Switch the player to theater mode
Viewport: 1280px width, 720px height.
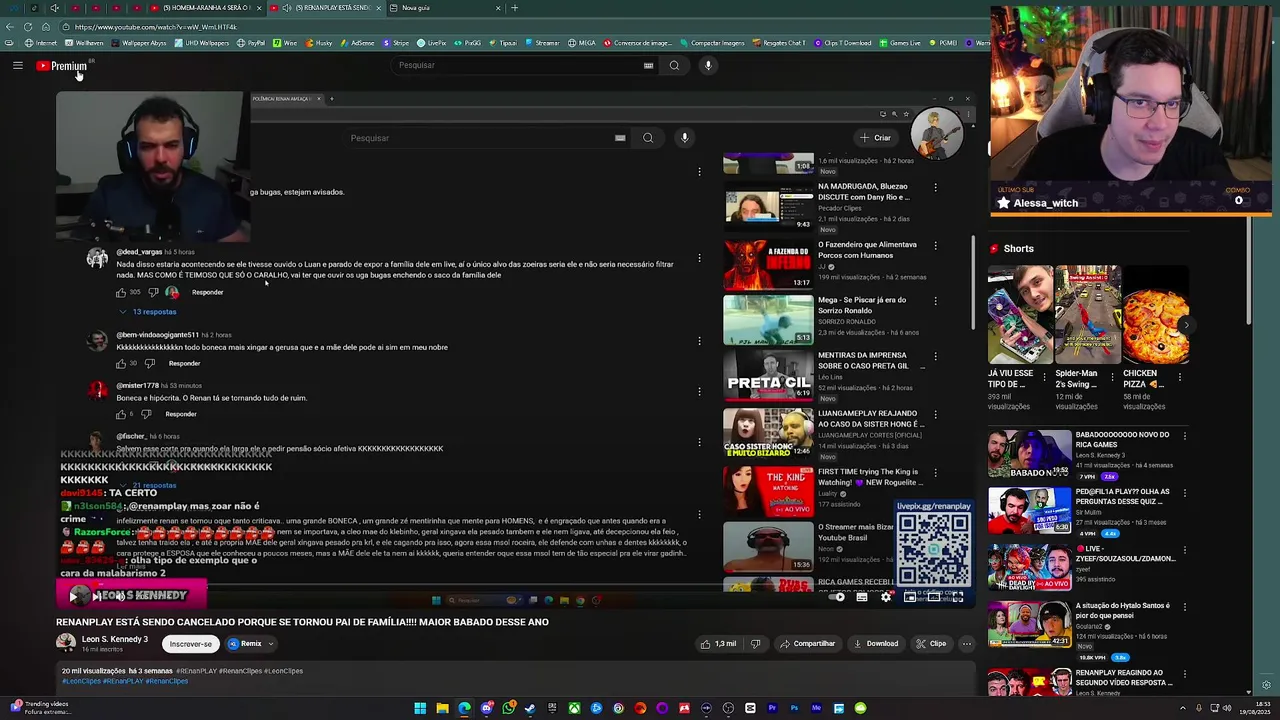[933, 596]
